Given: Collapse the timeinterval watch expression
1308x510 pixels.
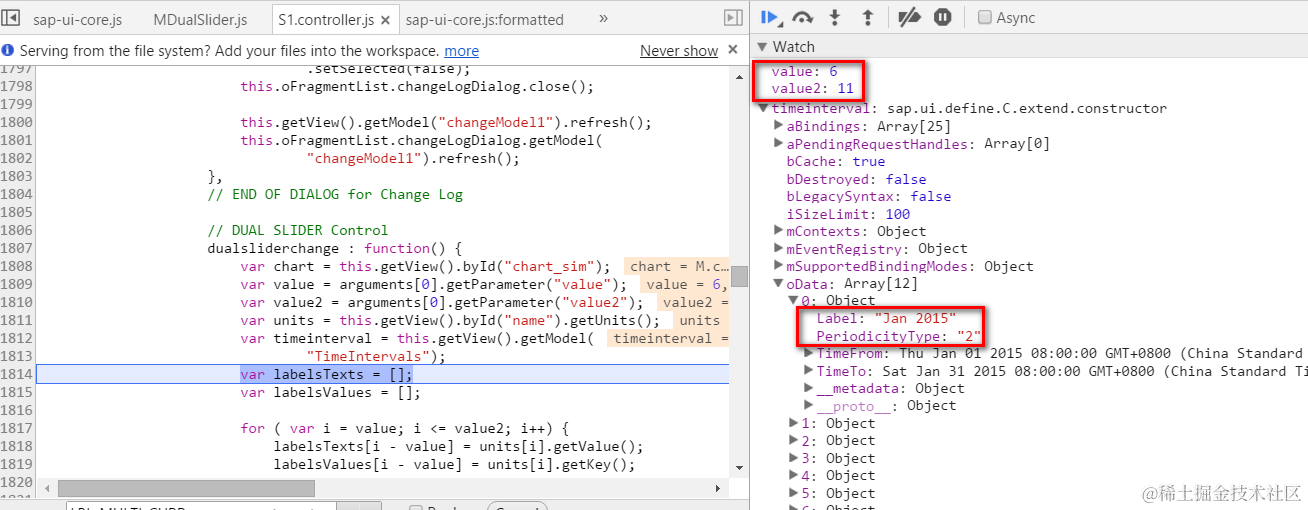Looking at the screenshot, I should (x=764, y=108).
